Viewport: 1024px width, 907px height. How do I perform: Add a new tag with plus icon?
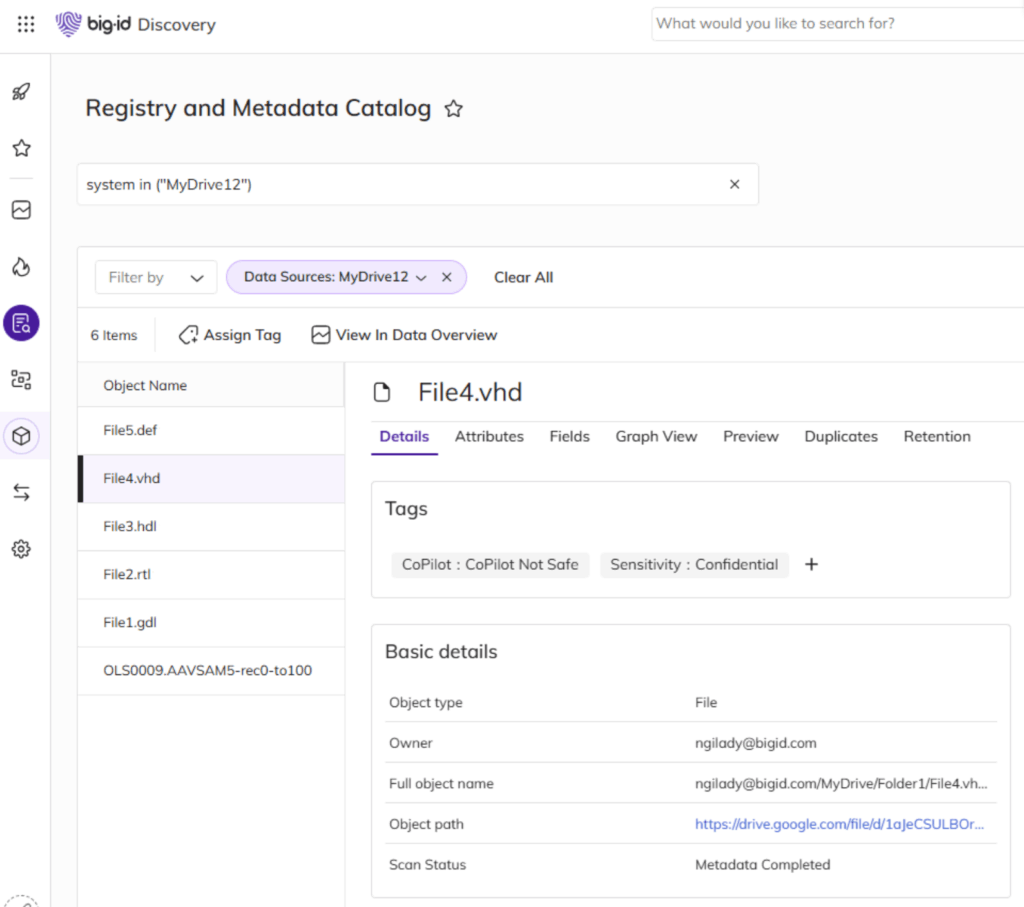point(812,565)
